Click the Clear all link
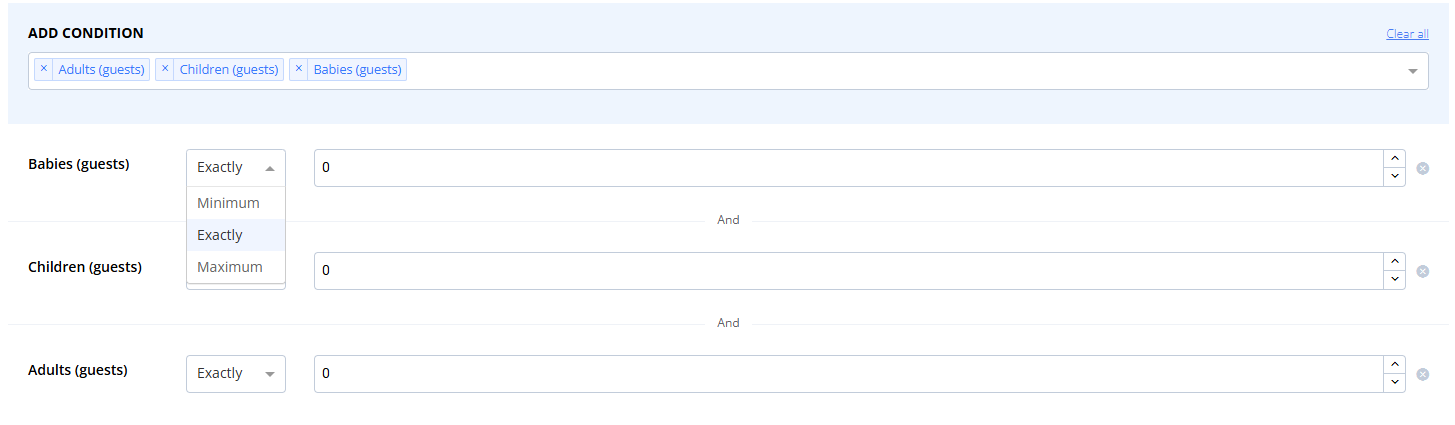Viewport: 1455px width, 425px height. coord(1407,34)
